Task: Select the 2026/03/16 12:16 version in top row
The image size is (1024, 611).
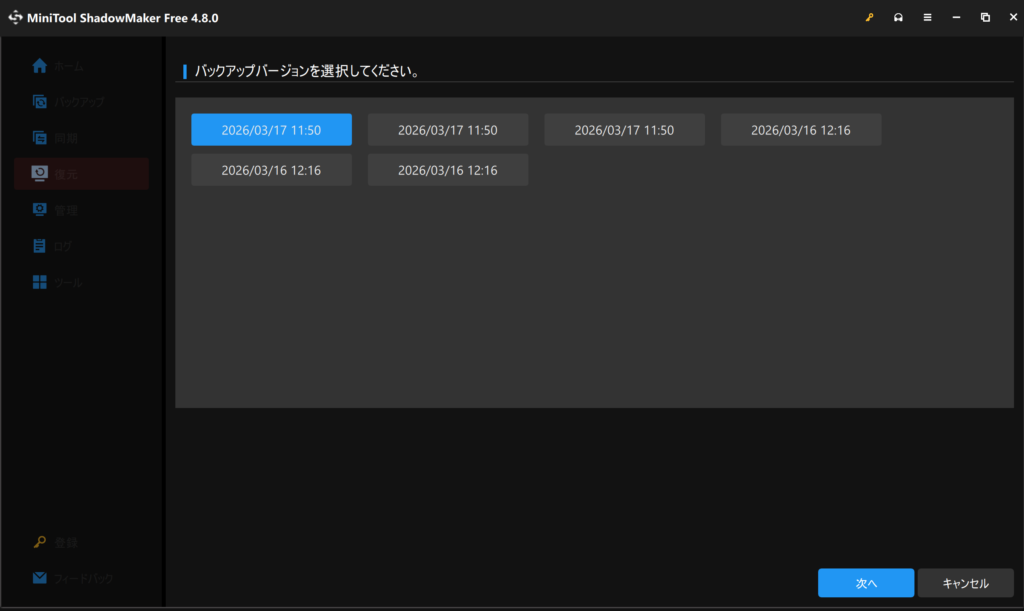Action: (x=800, y=130)
